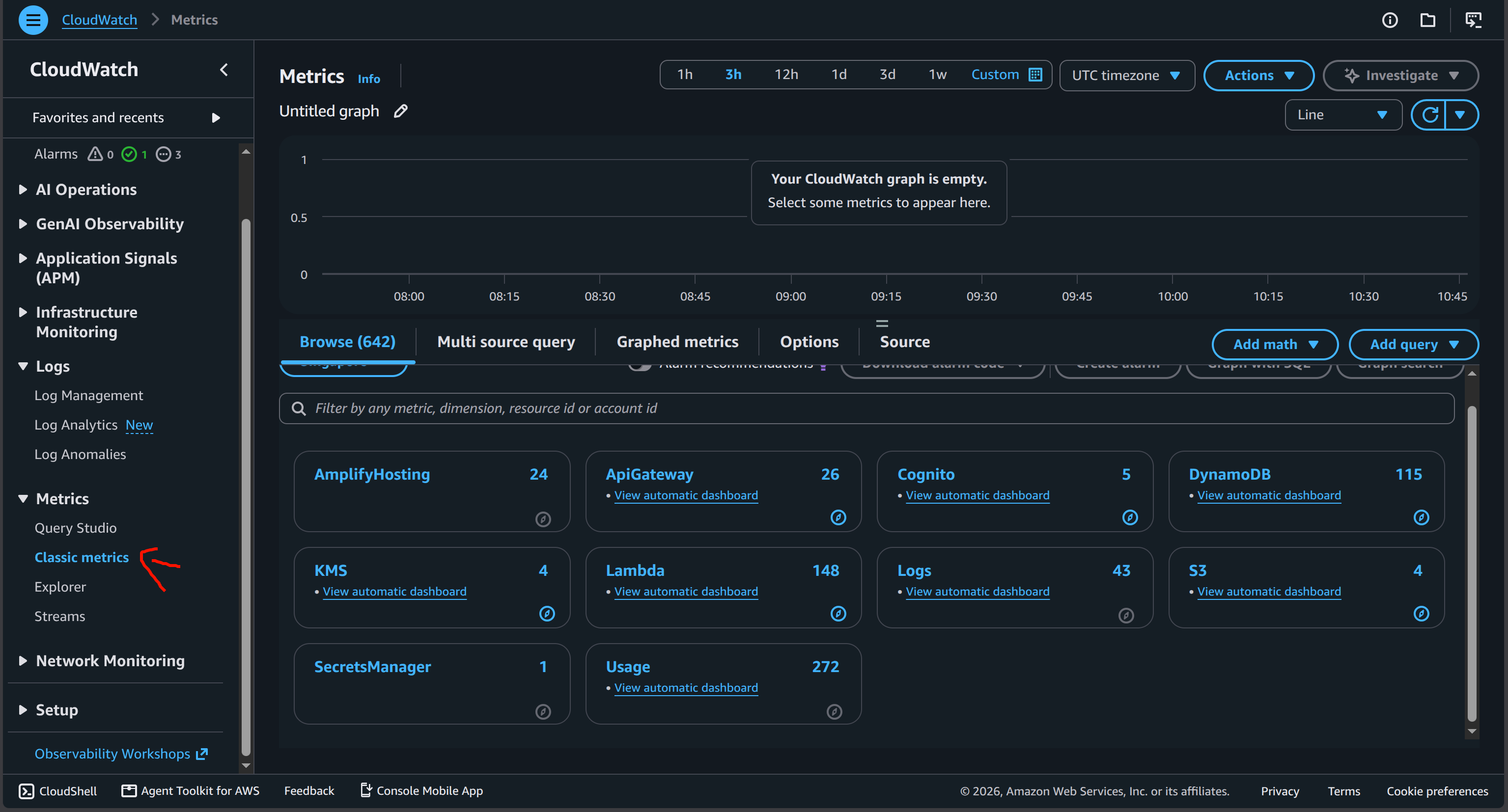Collapse the Logs section

point(23,366)
